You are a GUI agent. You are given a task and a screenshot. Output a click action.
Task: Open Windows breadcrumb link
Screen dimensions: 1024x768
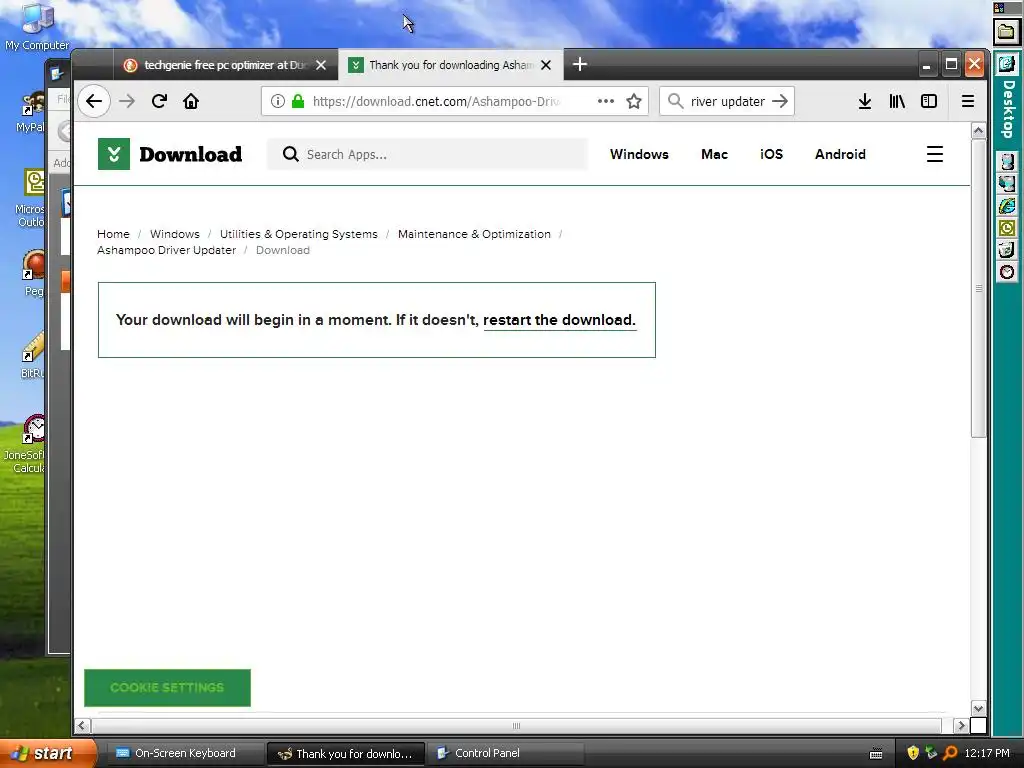pyautogui.click(x=174, y=234)
